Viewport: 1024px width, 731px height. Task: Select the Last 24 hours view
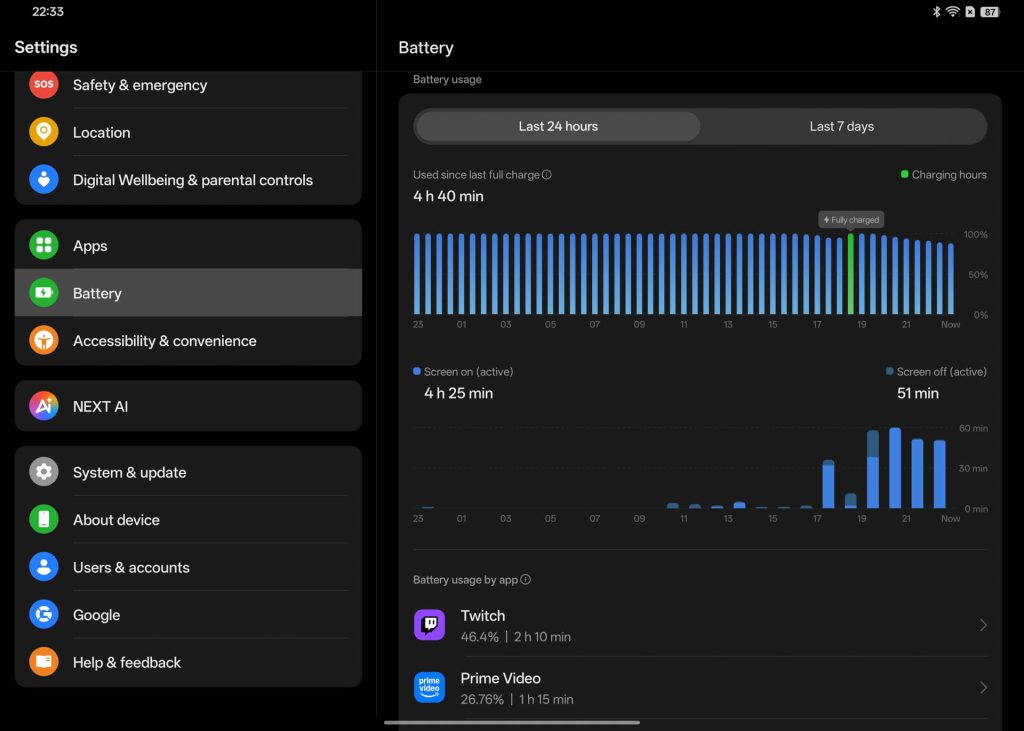click(558, 127)
